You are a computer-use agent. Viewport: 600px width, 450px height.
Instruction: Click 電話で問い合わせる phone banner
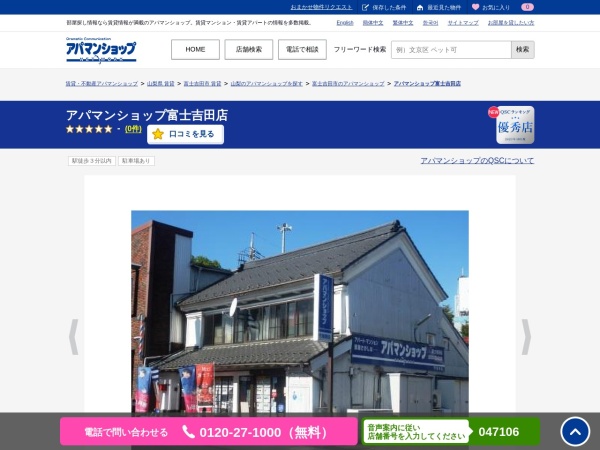click(209, 432)
